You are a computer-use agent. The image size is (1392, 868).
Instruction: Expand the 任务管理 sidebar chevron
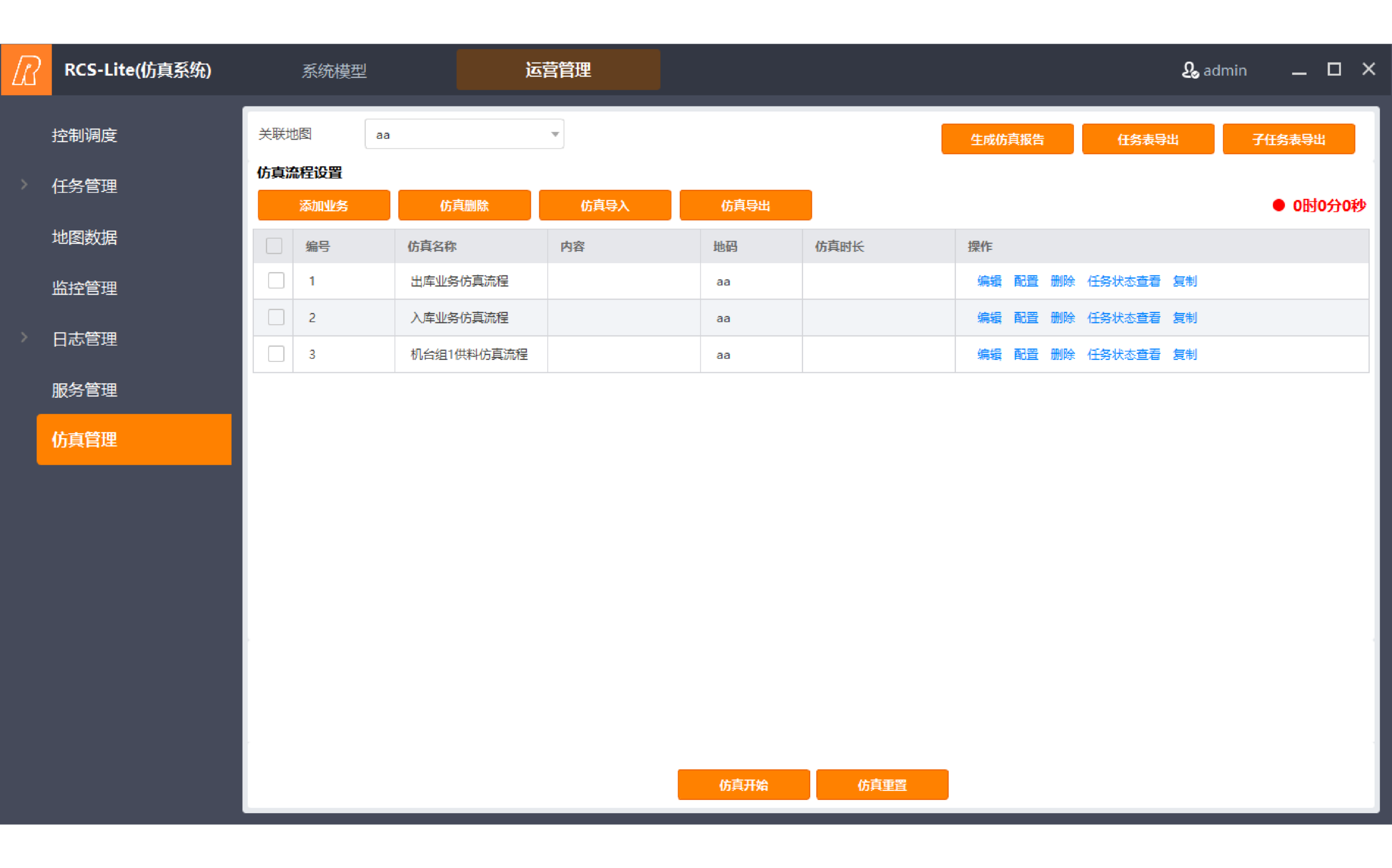point(24,185)
